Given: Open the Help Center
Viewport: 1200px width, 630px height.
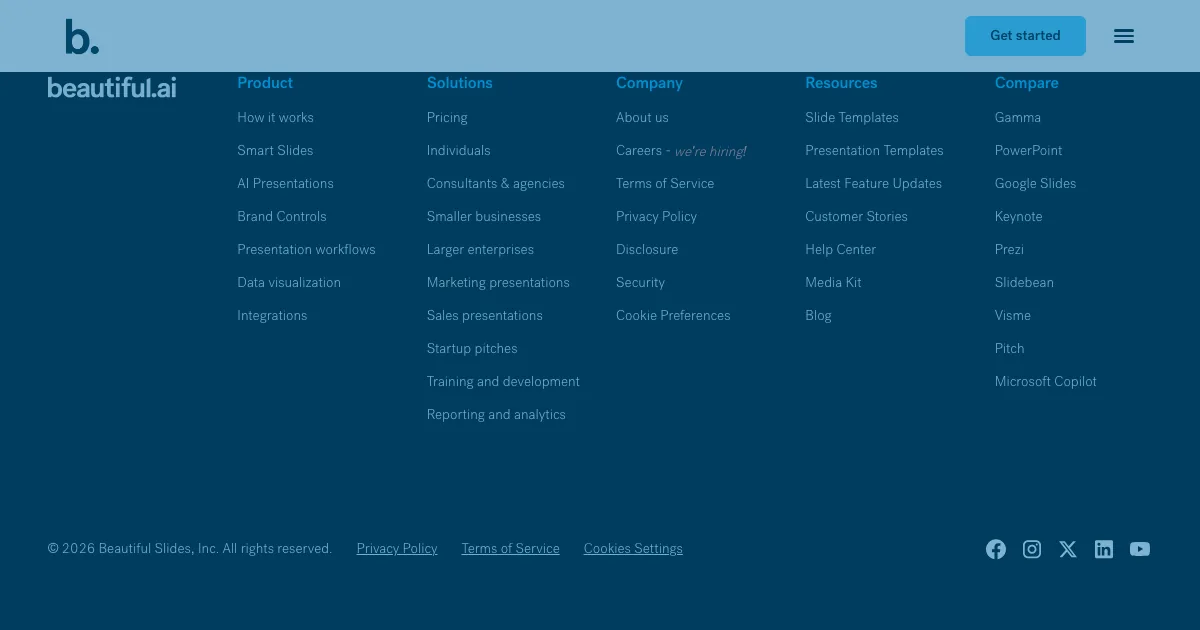Looking at the screenshot, I should [840, 250].
